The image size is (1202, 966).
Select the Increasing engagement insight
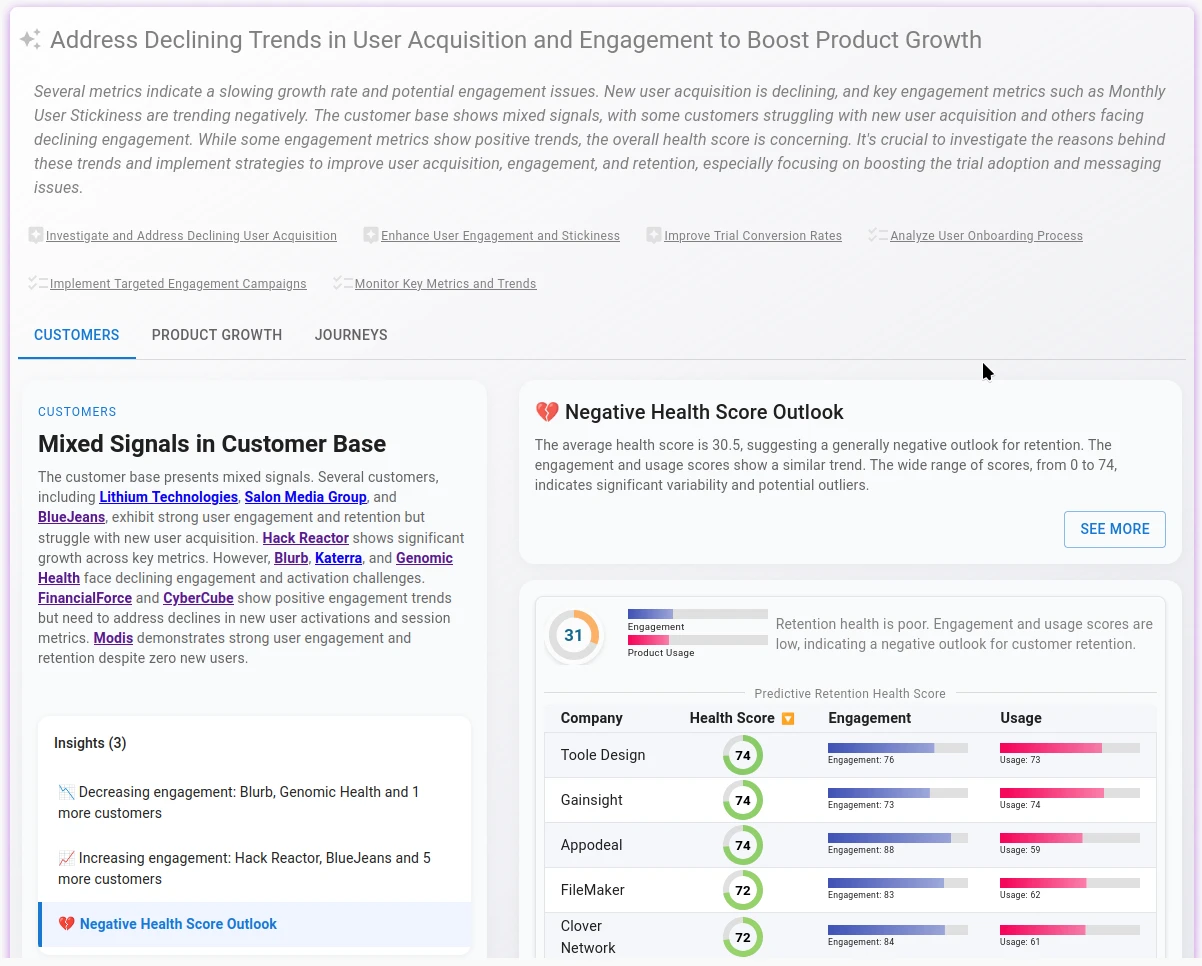click(x=254, y=869)
